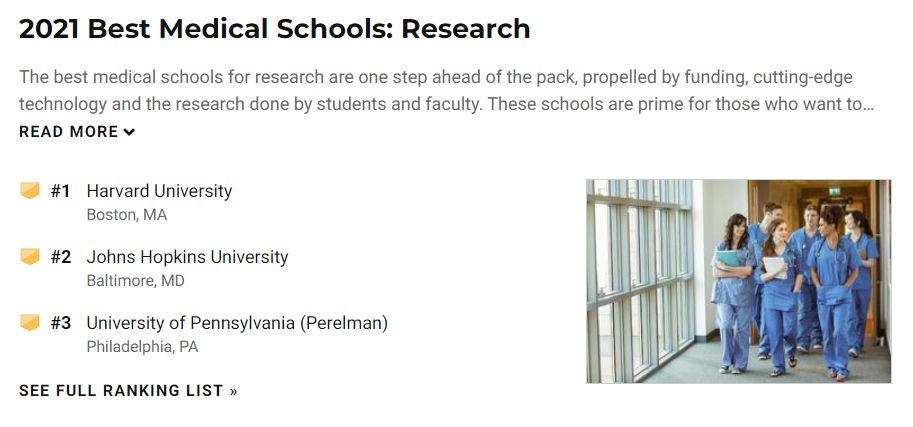
Task: Click the #1 rank number
Action: click(60, 191)
